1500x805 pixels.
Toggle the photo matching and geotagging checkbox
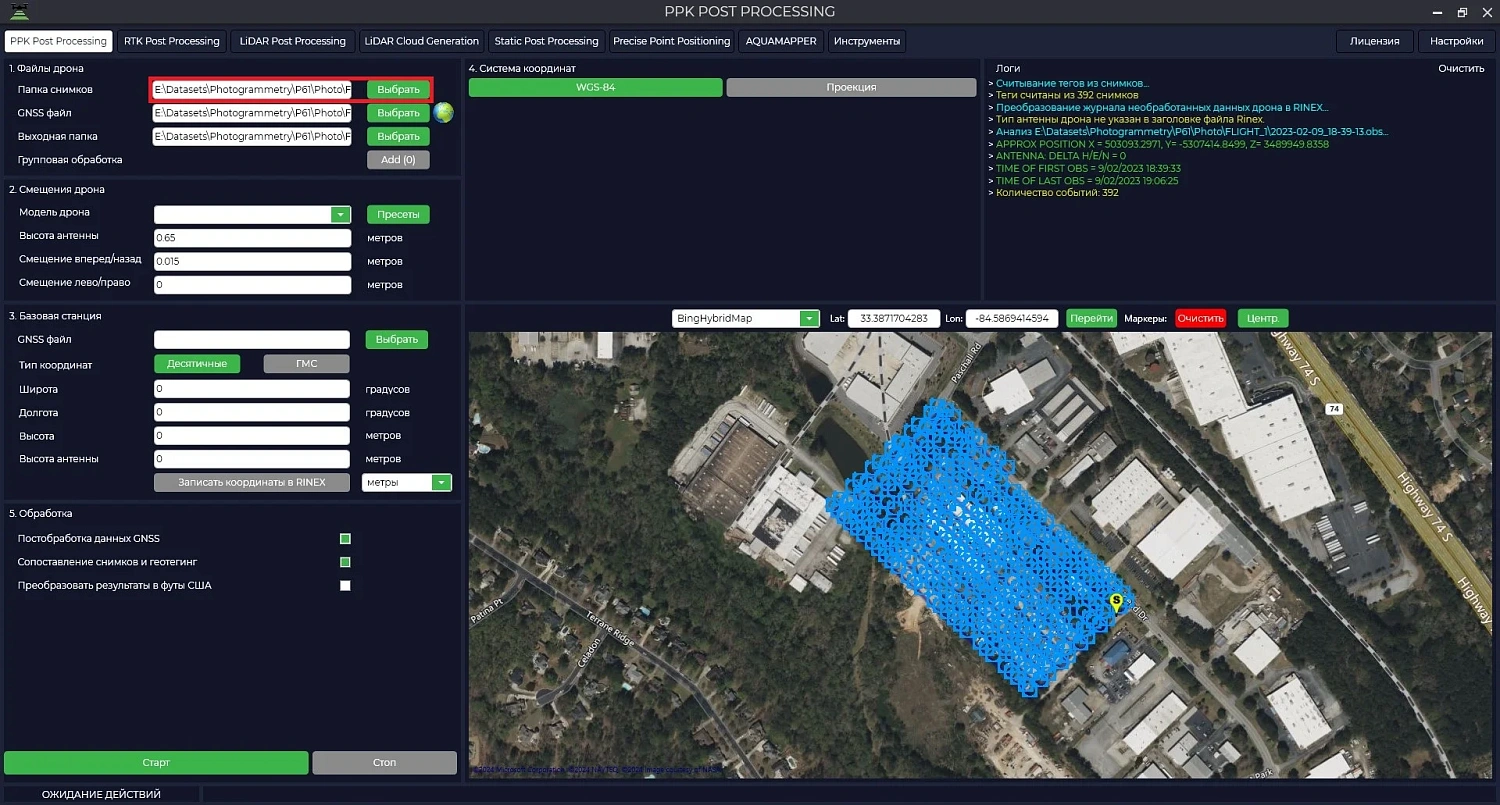tap(345, 562)
